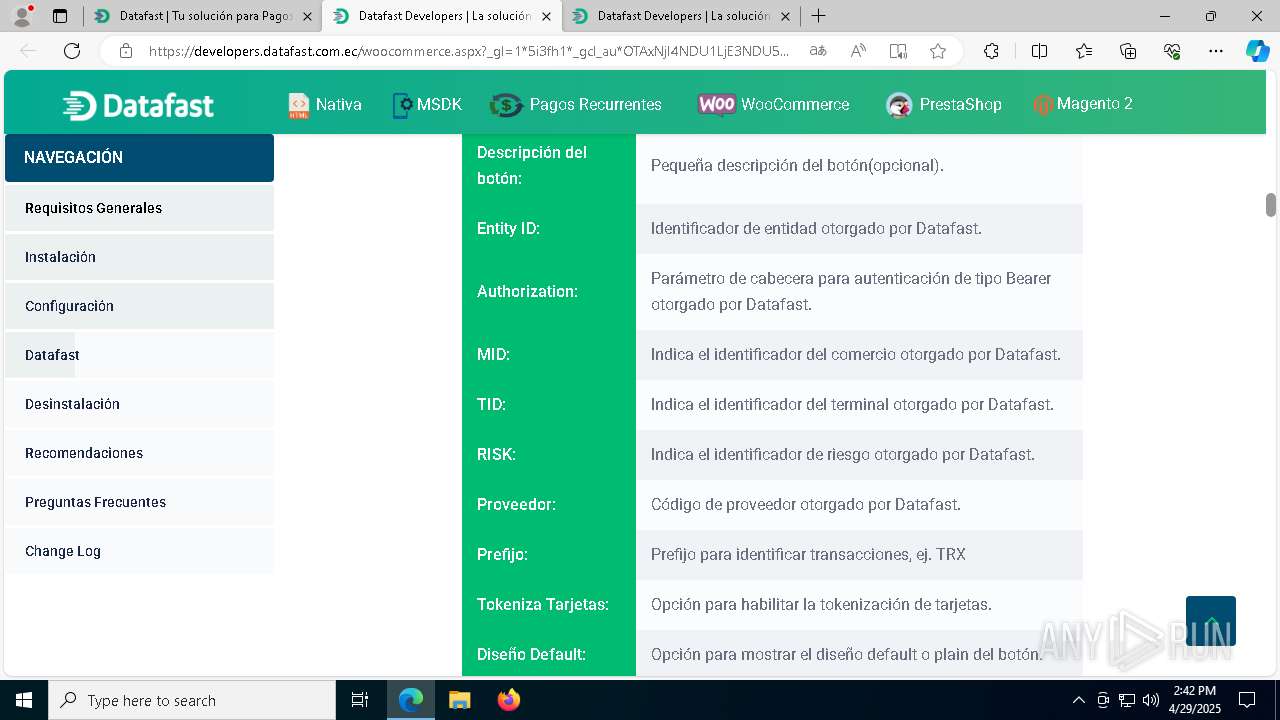Click the volume speaker tray icon
The image size is (1280, 720).
(x=1151, y=700)
